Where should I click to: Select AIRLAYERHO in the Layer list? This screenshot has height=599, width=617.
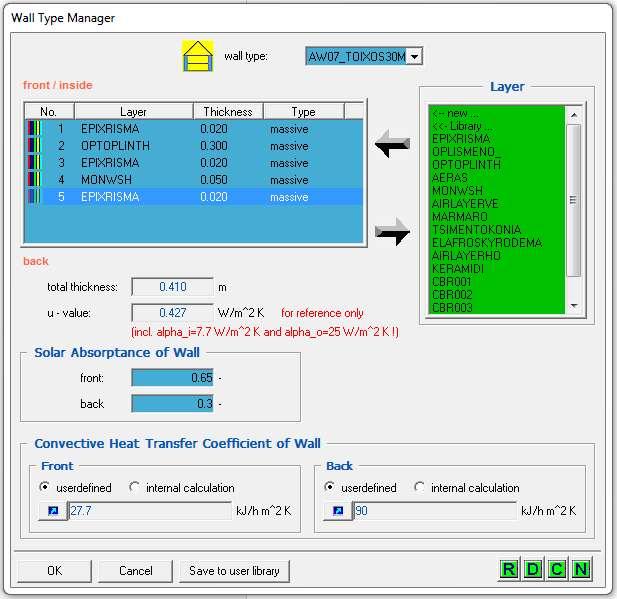coord(466,255)
